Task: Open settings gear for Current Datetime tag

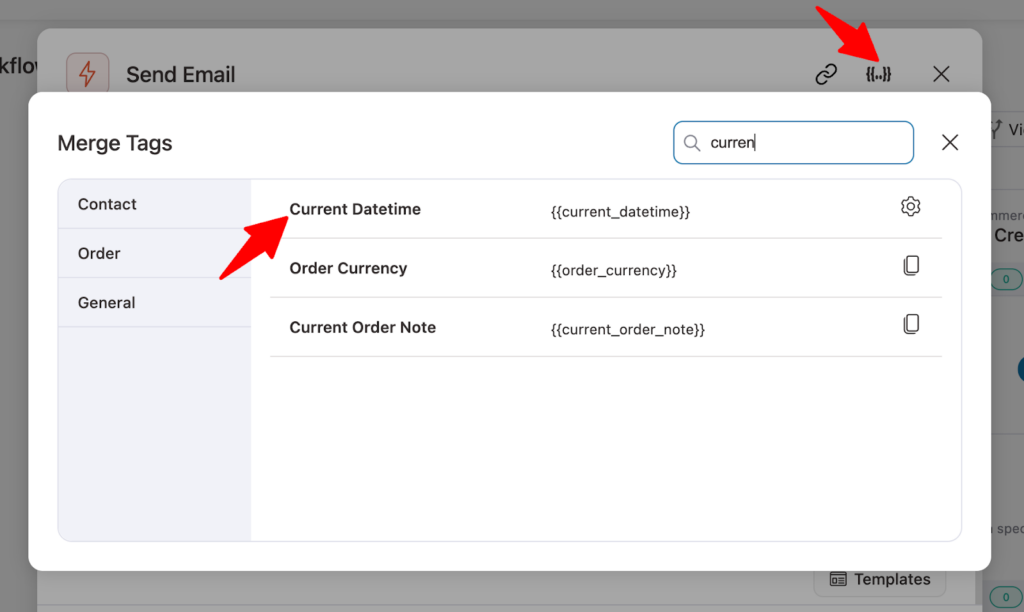Action: [x=910, y=207]
